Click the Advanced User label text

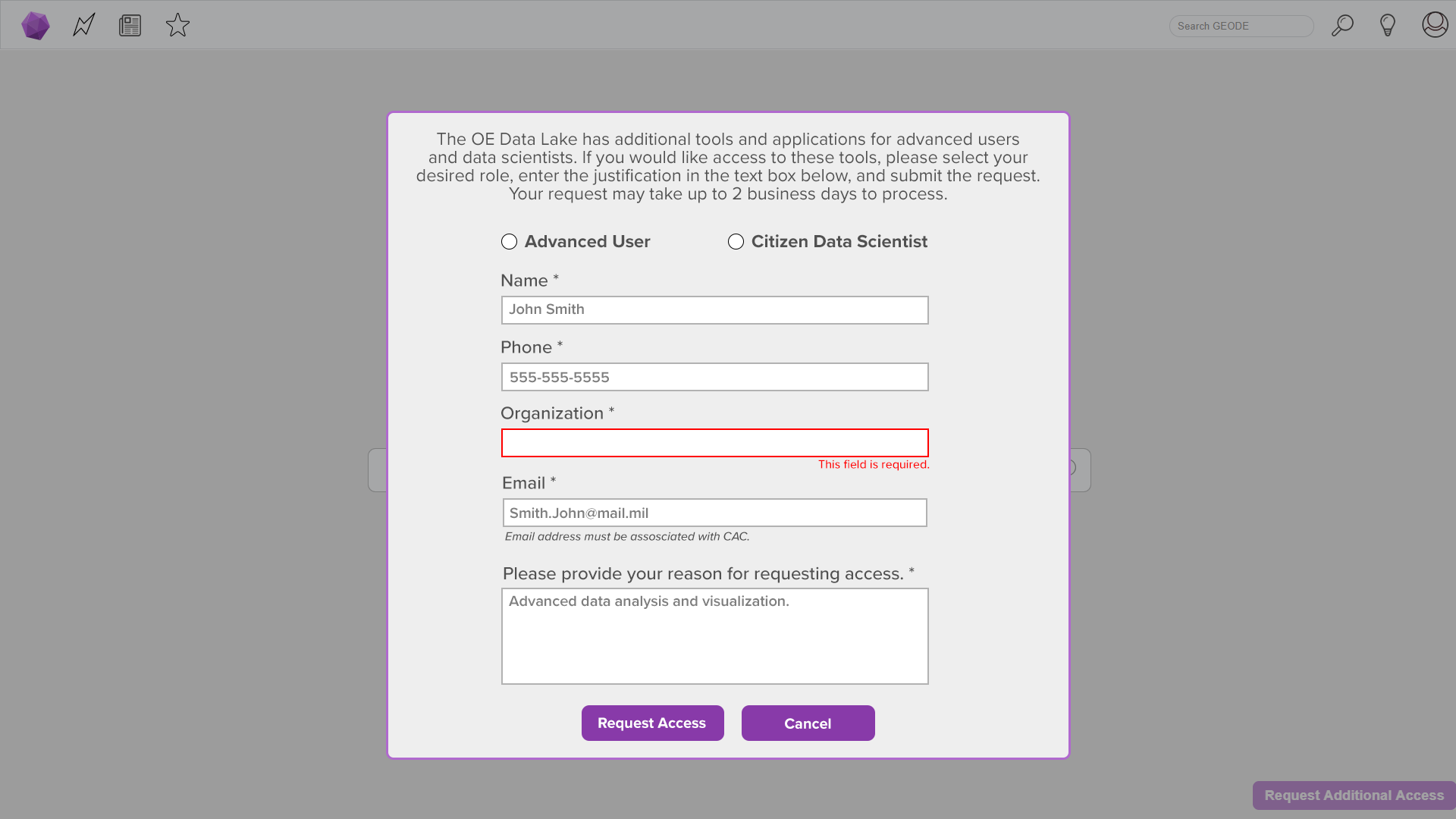coord(587,242)
